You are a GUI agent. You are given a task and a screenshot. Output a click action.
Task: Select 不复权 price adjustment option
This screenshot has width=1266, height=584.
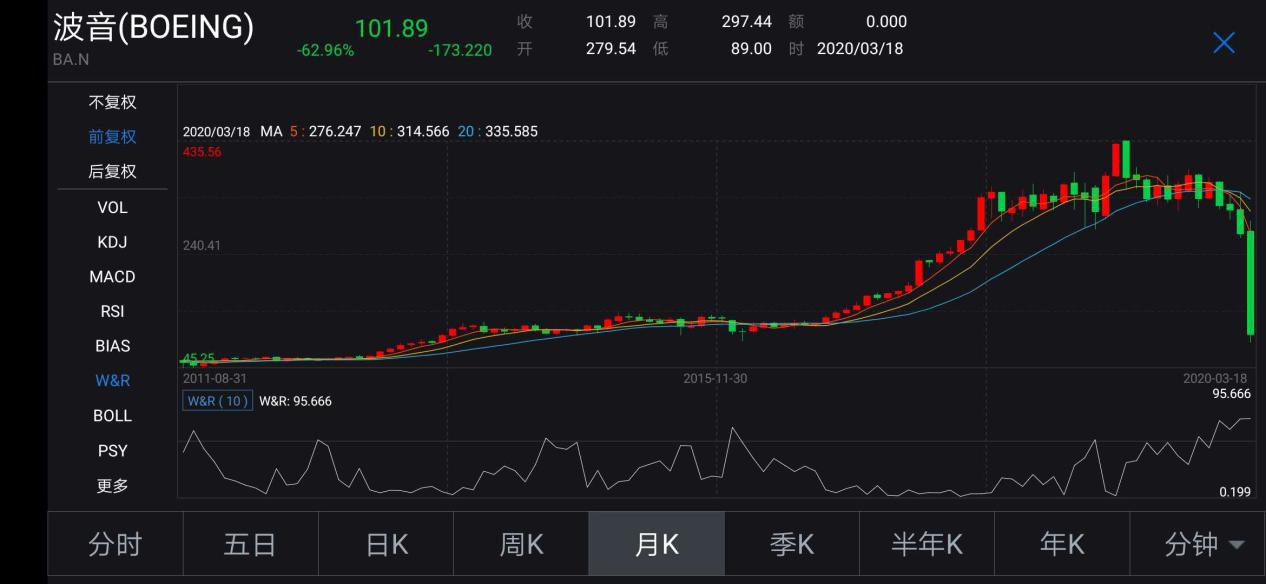point(112,102)
